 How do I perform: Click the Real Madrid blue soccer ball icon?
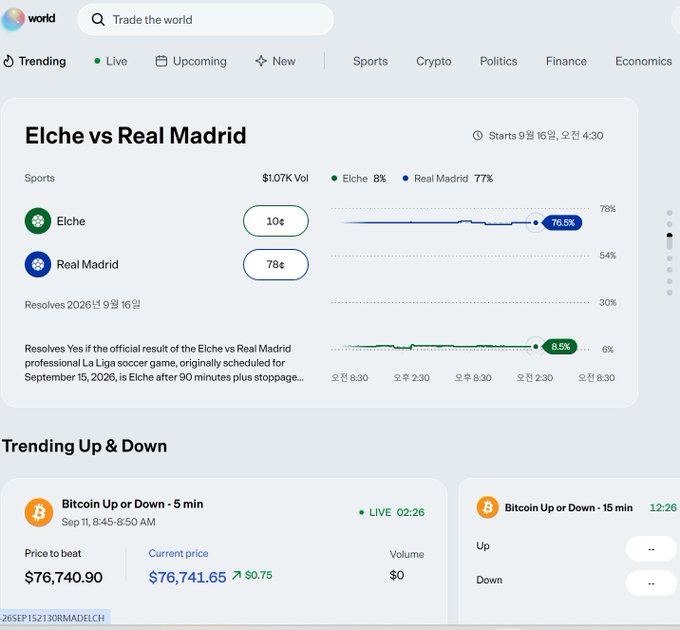(x=38, y=264)
